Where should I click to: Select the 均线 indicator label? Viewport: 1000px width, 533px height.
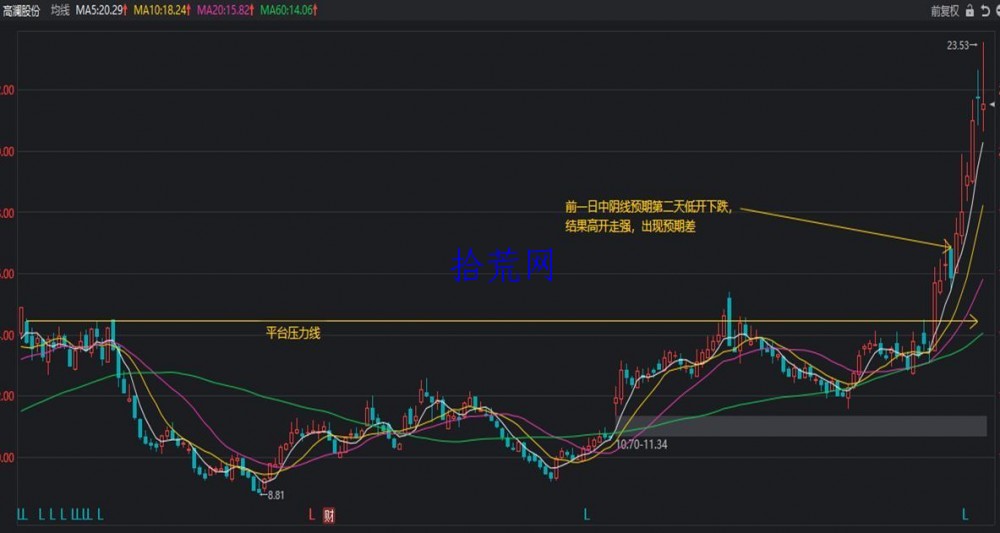tap(60, 10)
